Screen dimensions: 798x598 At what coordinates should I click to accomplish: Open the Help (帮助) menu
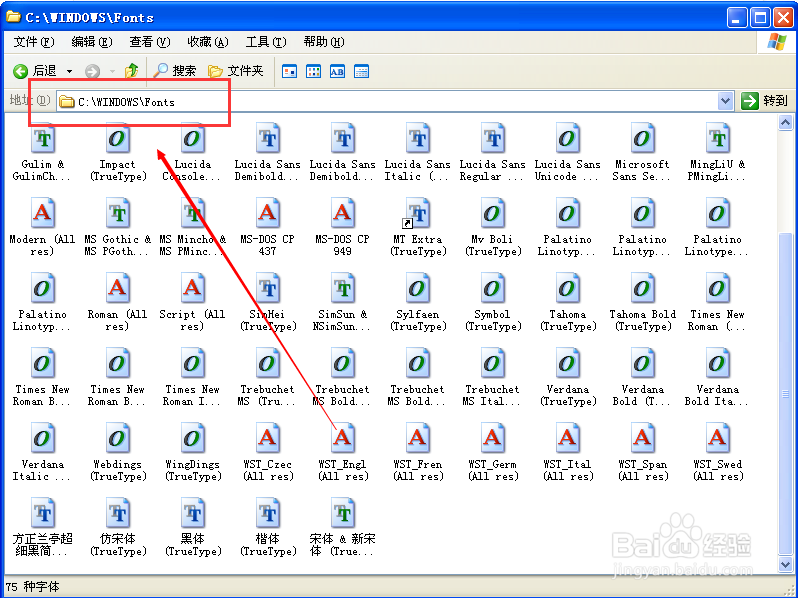click(324, 42)
